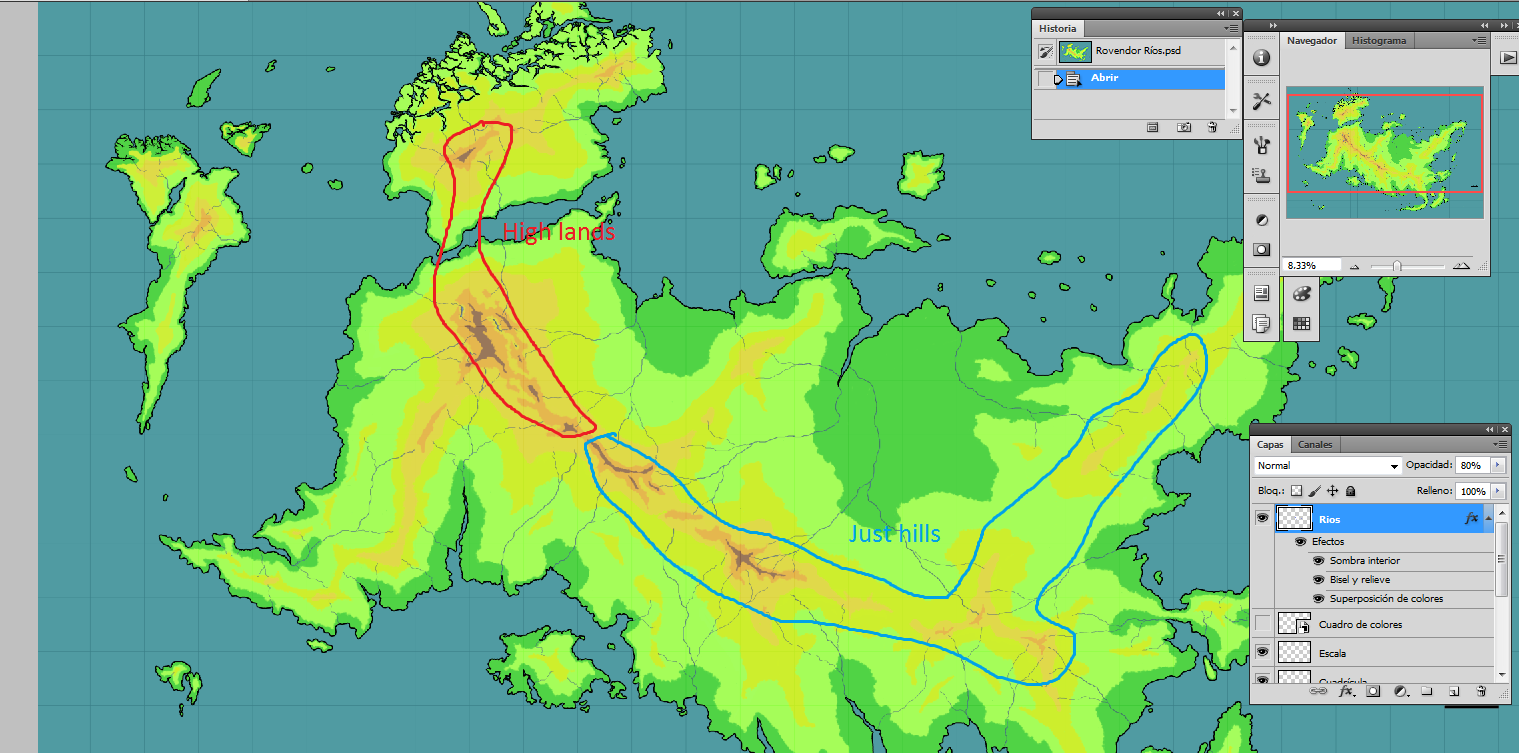Create new fill or adjustment layer
Image resolution: width=1519 pixels, height=753 pixels.
click(x=1401, y=691)
